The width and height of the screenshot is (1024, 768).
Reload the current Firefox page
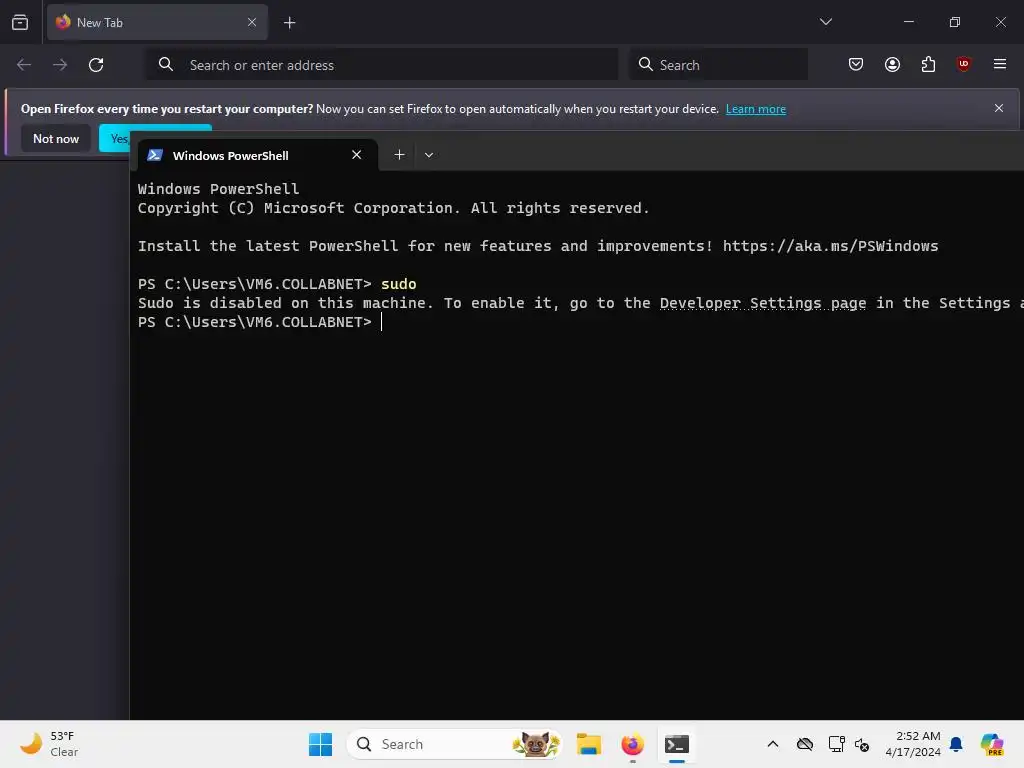tap(96, 65)
